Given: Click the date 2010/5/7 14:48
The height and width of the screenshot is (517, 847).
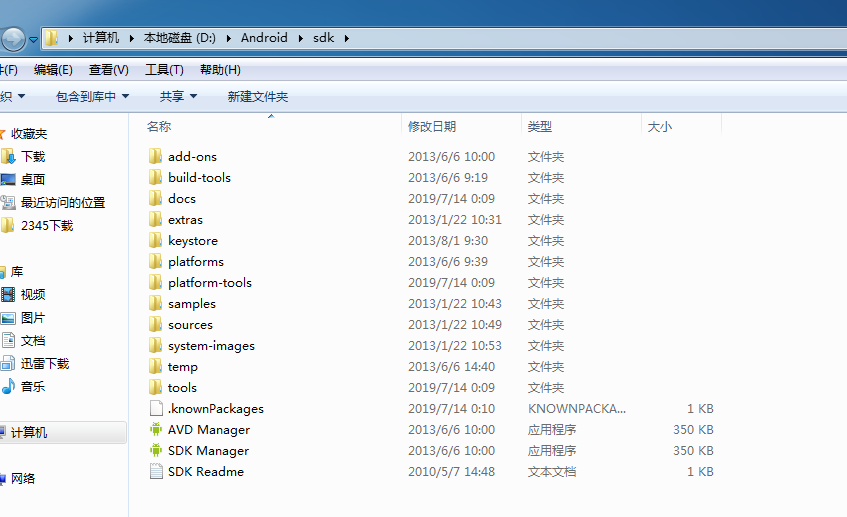Looking at the screenshot, I should (x=451, y=472).
